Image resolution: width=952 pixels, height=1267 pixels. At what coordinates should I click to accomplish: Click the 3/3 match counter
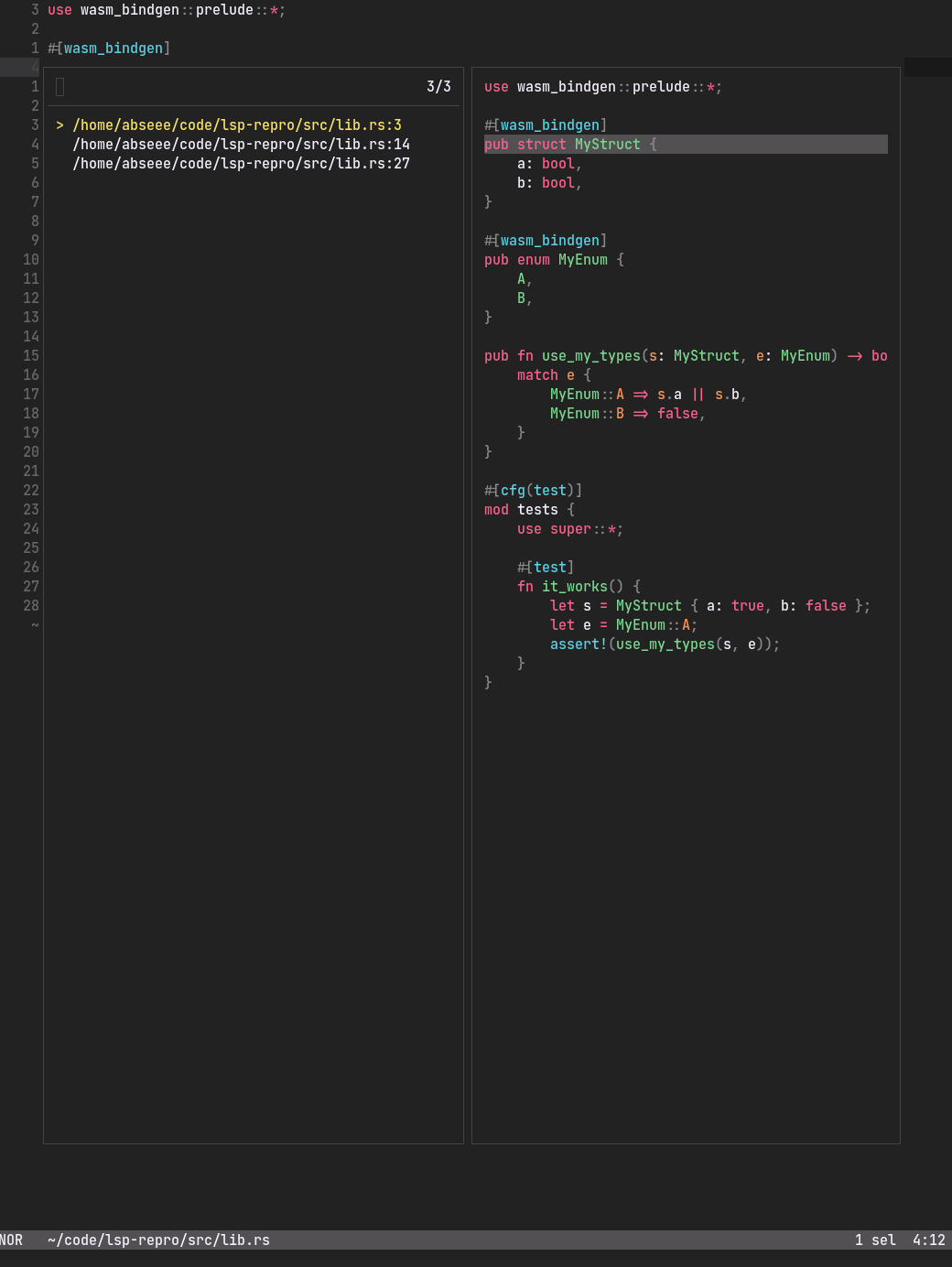pos(438,87)
